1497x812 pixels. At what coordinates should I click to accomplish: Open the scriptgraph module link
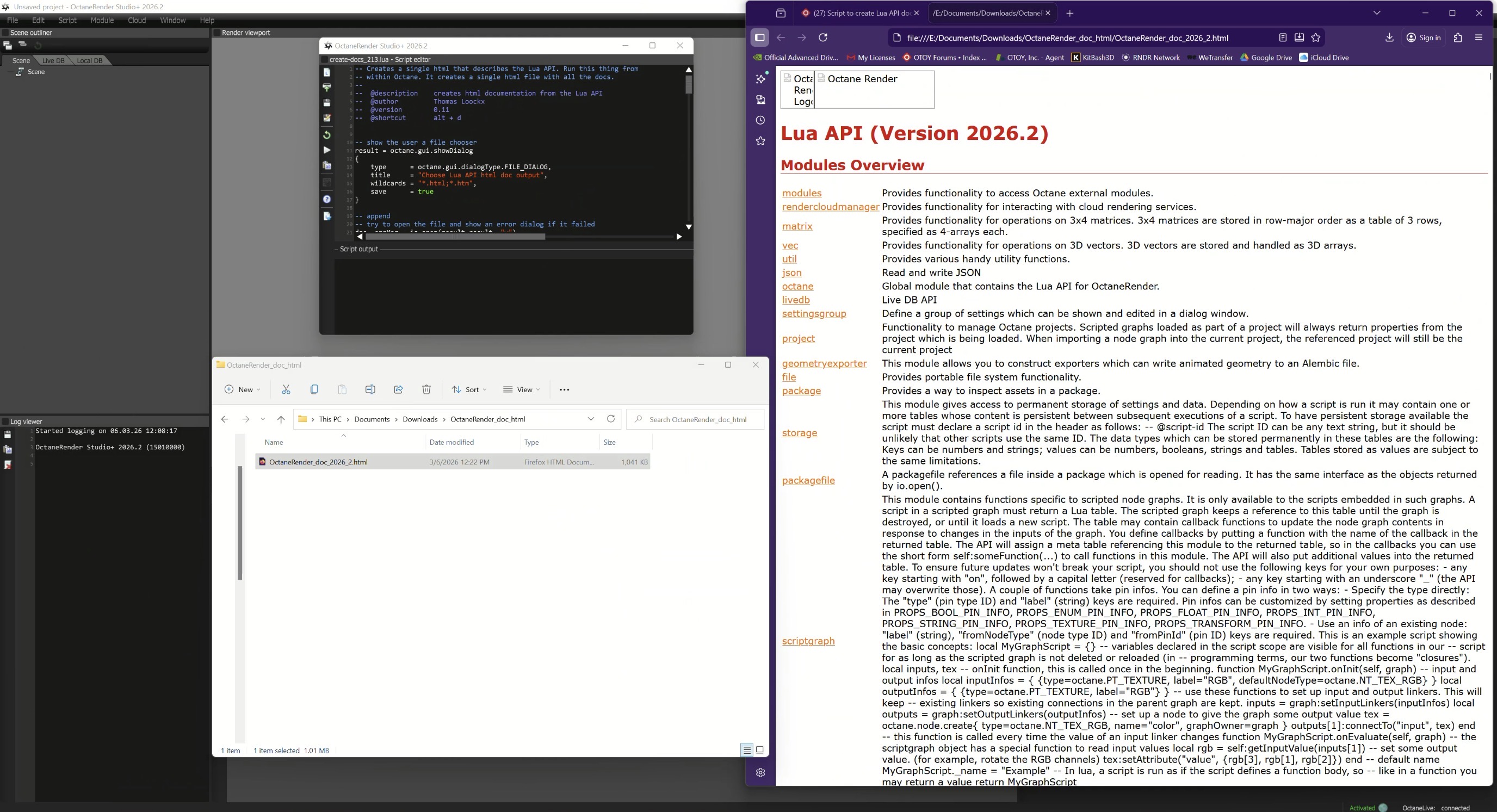pyautogui.click(x=808, y=641)
